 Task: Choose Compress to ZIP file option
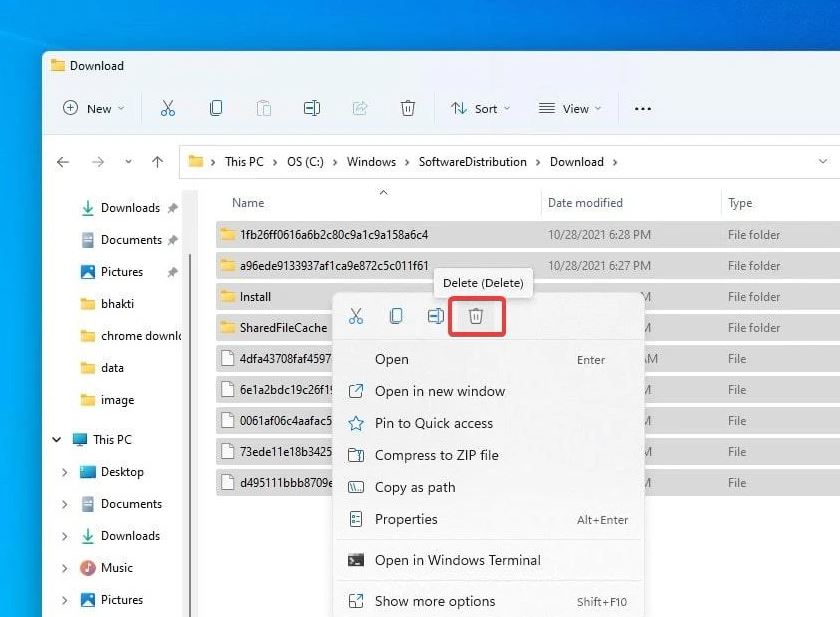tap(436, 455)
